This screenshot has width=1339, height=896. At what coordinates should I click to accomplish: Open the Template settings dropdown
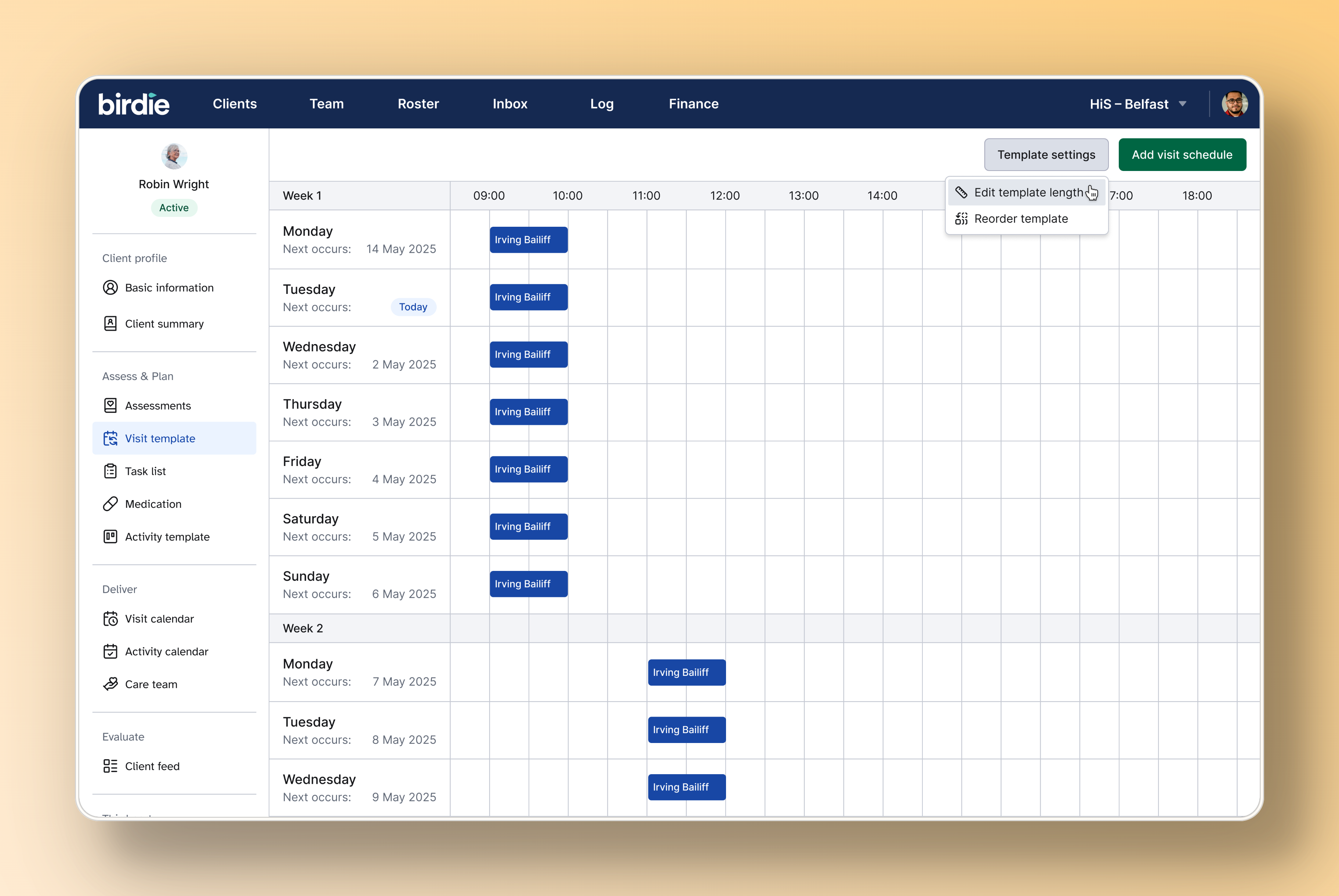(1046, 155)
